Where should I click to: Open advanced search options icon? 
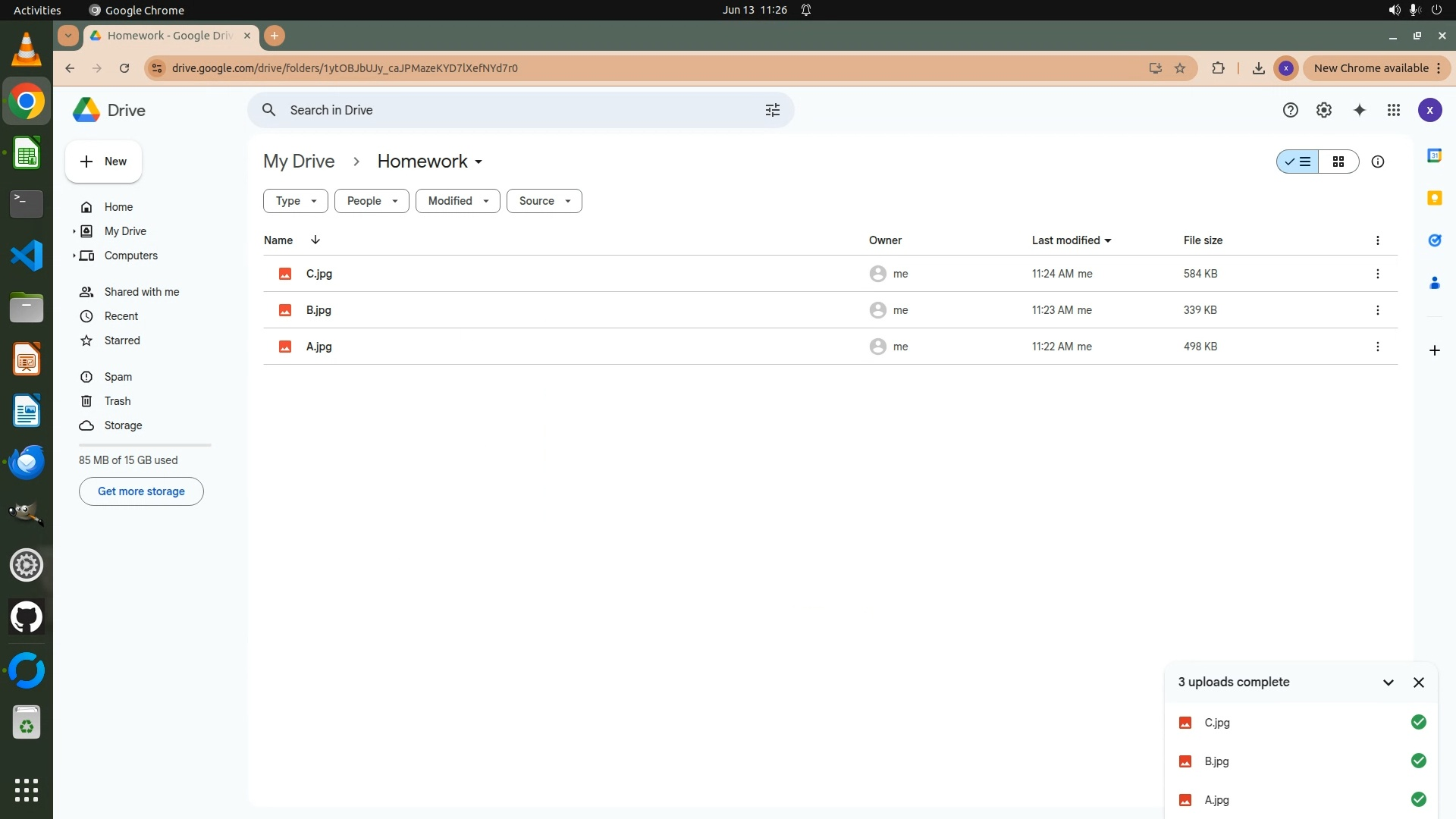tap(772, 110)
